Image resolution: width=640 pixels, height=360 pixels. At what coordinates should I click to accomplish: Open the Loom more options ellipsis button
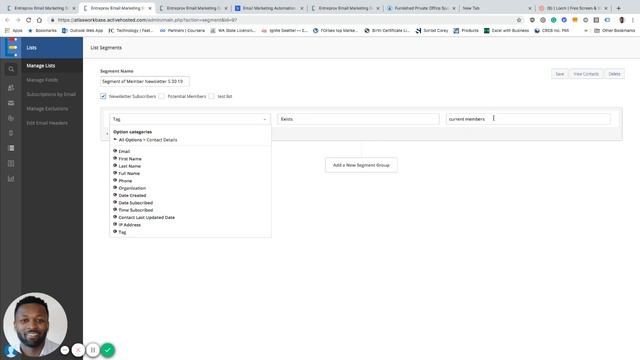[65, 350]
